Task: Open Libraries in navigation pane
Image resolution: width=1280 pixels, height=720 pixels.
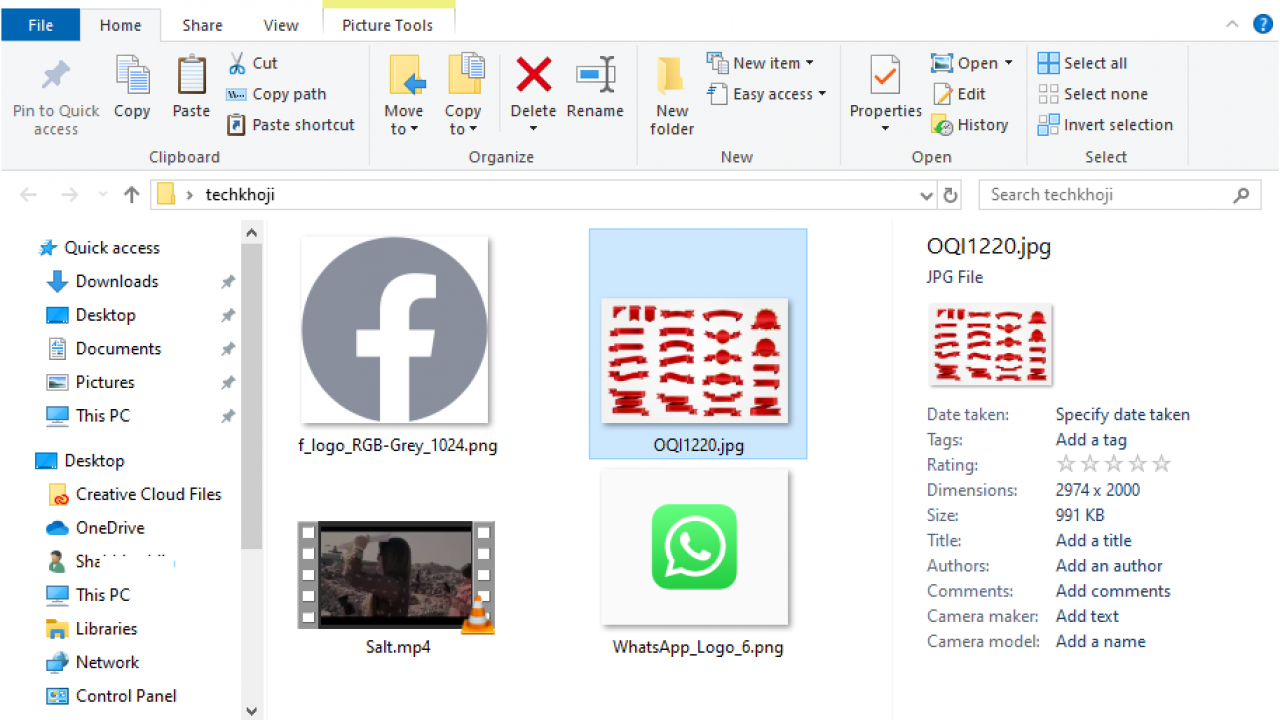Action: pos(106,629)
